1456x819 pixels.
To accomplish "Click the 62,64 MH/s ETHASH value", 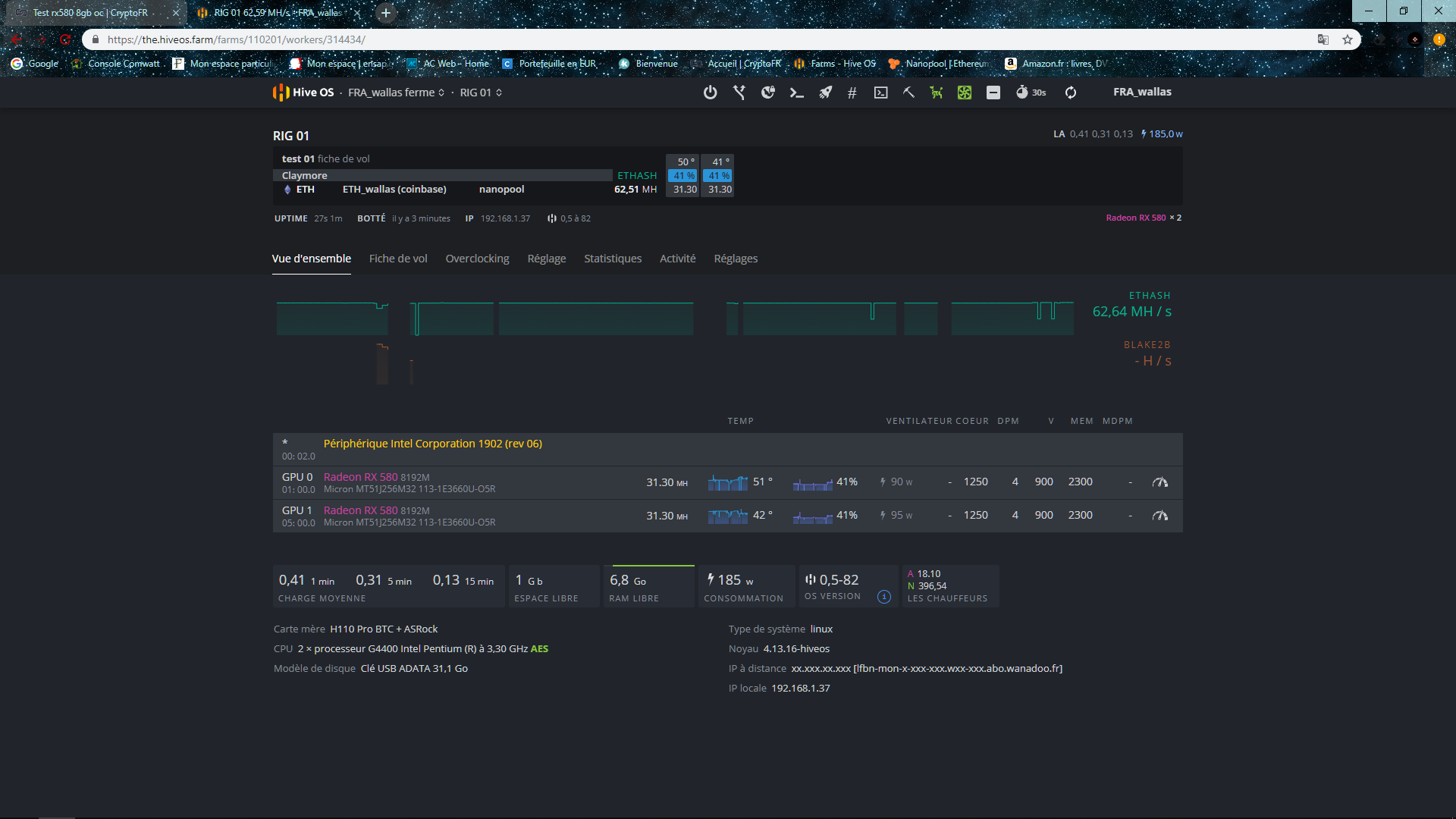I will pos(1131,312).
